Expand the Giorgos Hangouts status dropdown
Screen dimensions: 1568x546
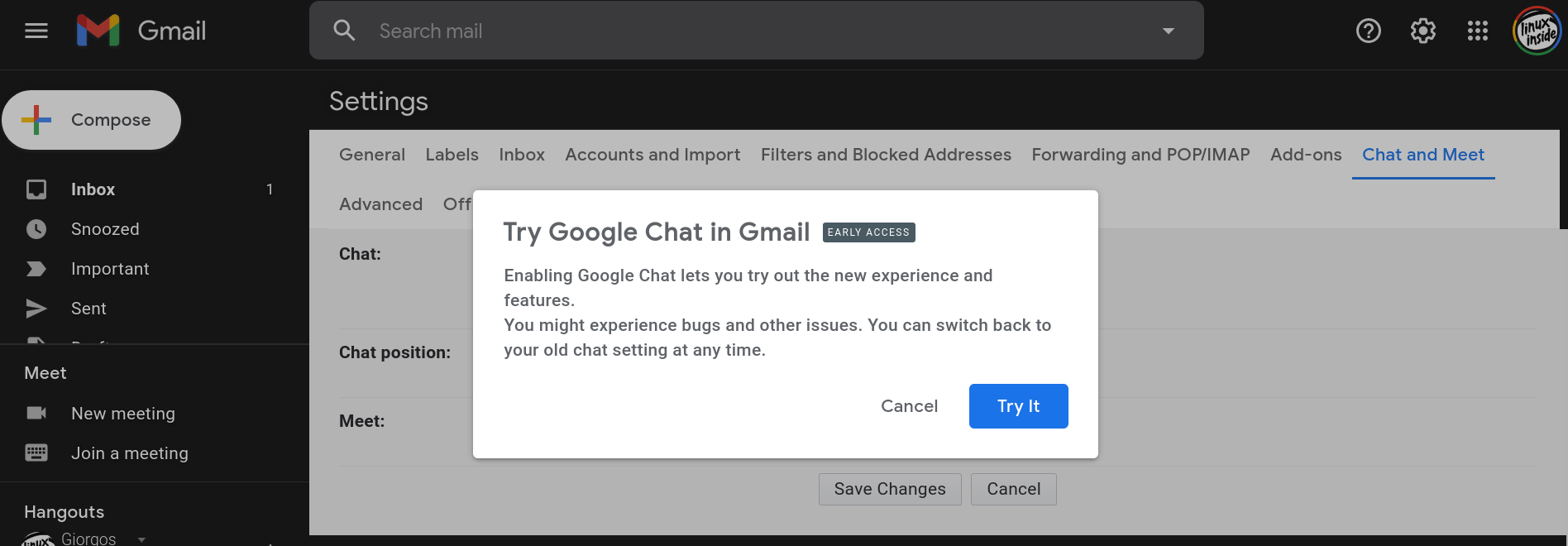coord(141,539)
